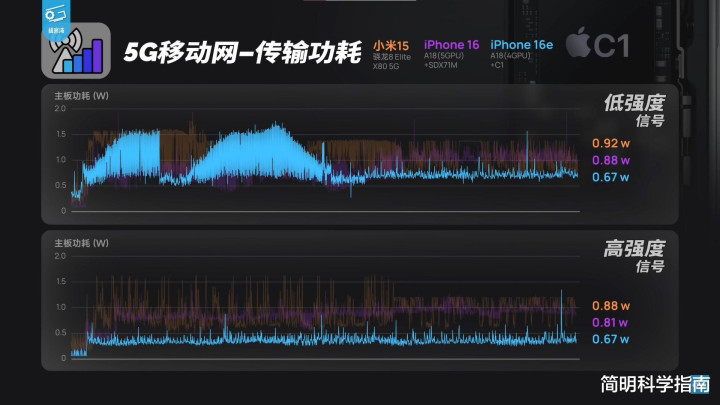Select the orange 小米15 legend label
The height and width of the screenshot is (405, 720).
click(391, 45)
